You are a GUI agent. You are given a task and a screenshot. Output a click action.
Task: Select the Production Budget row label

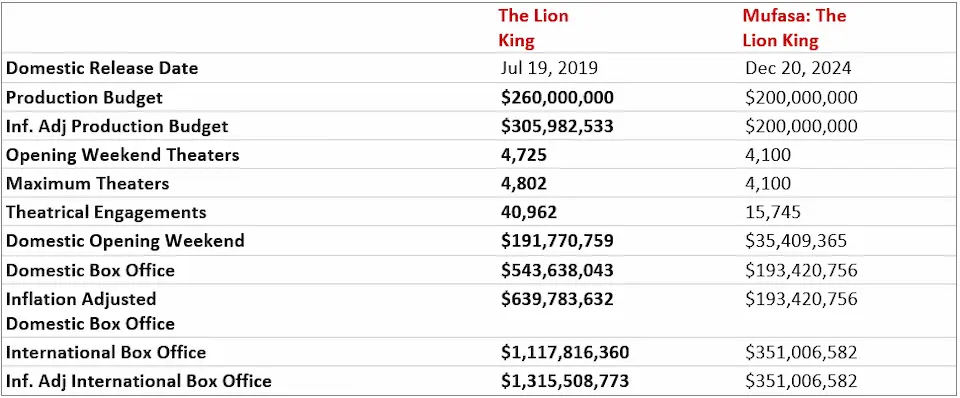pyautogui.click(x=84, y=97)
